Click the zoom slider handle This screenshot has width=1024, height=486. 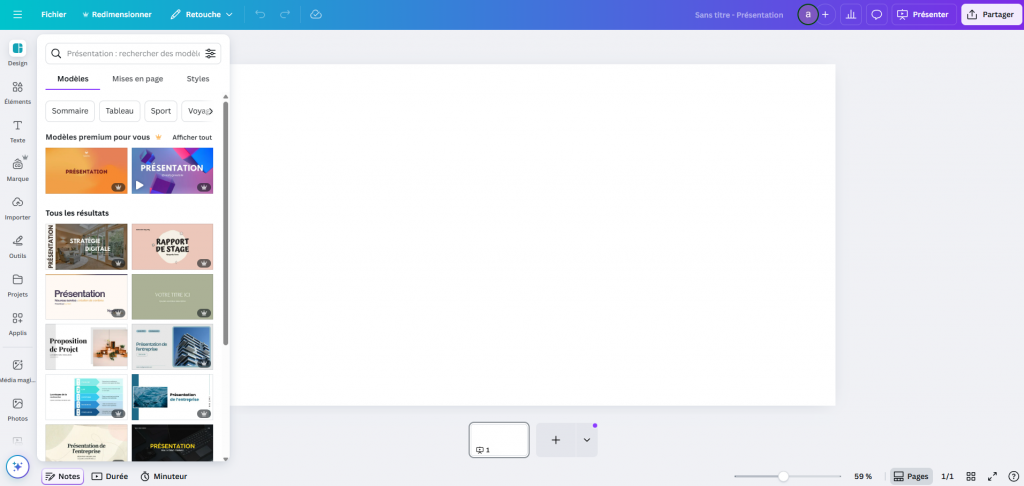[783, 477]
